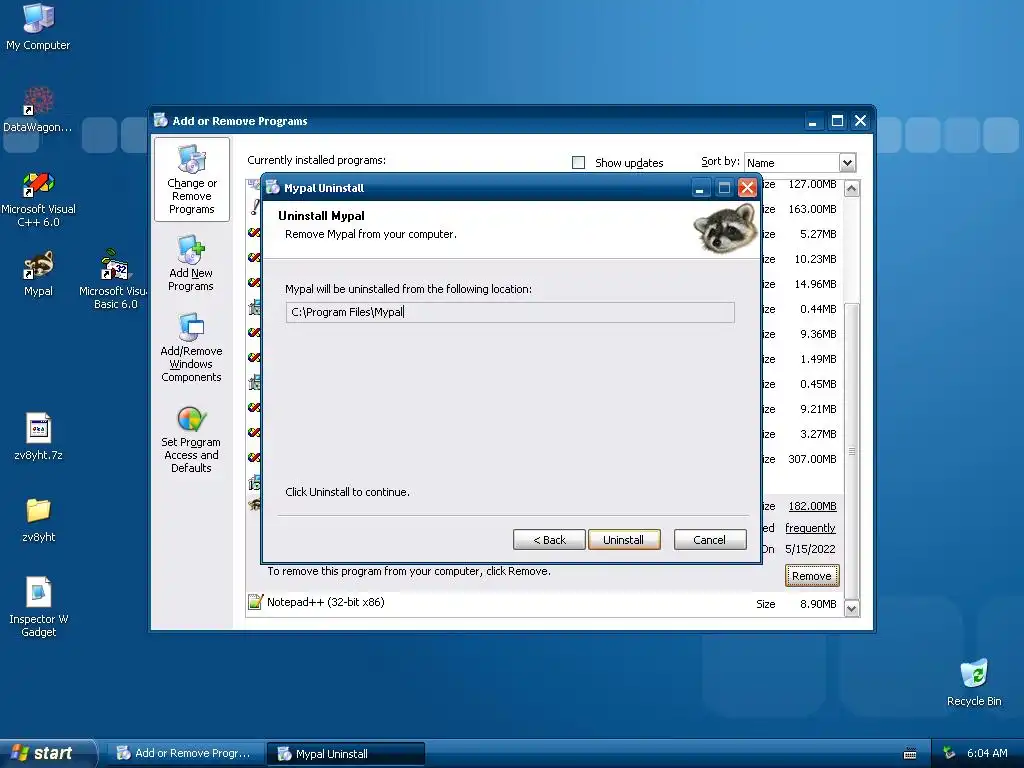The width and height of the screenshot is (1024, 768).
Task: Close the Mypal Uninstall dialog
Action: tap(747, 188)
